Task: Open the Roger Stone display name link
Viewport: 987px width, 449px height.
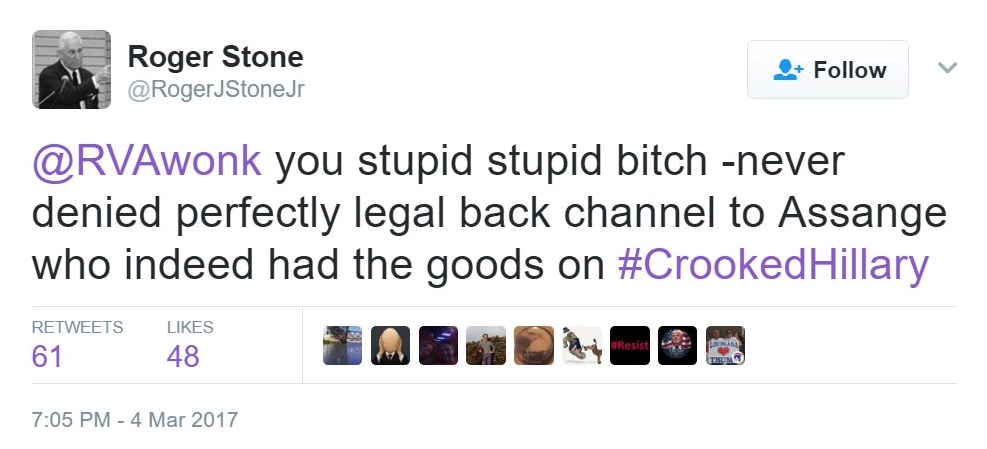Action: click(x=215, y=57)
